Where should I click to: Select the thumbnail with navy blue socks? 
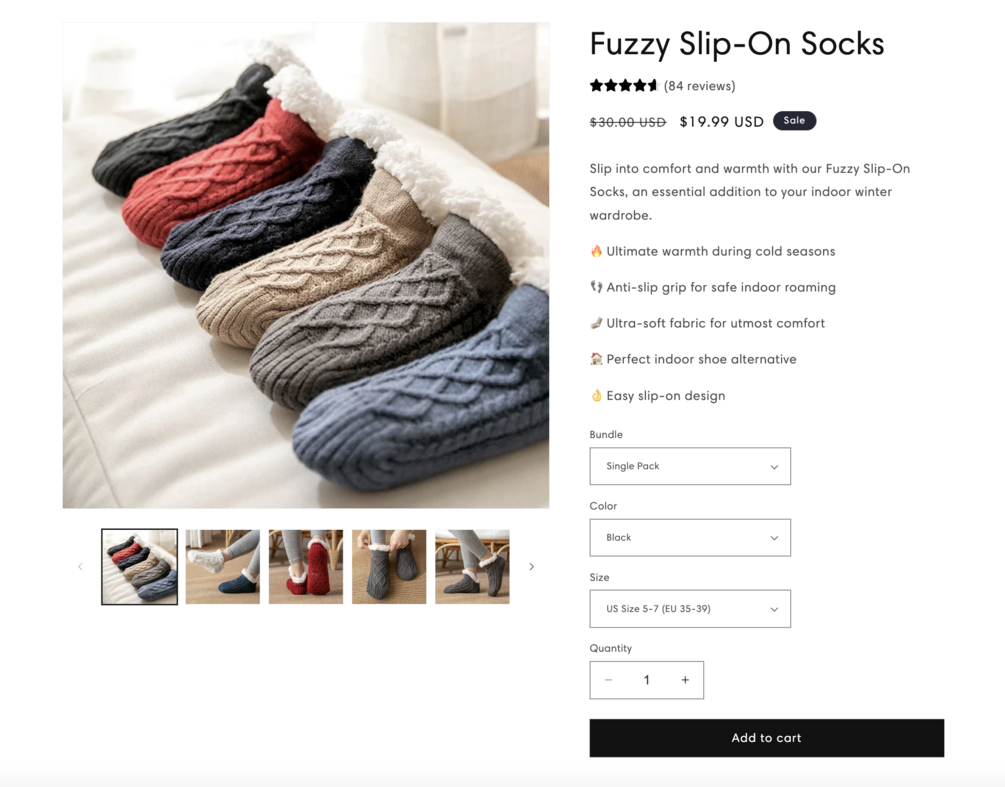(x=223, y=567)
